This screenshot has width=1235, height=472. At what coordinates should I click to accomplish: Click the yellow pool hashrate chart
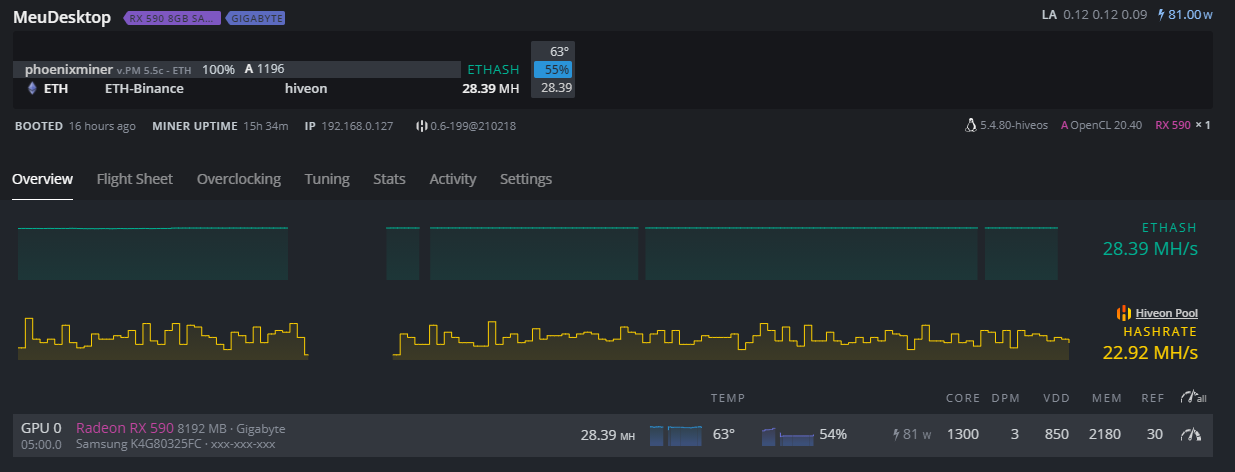pos(544,339)
